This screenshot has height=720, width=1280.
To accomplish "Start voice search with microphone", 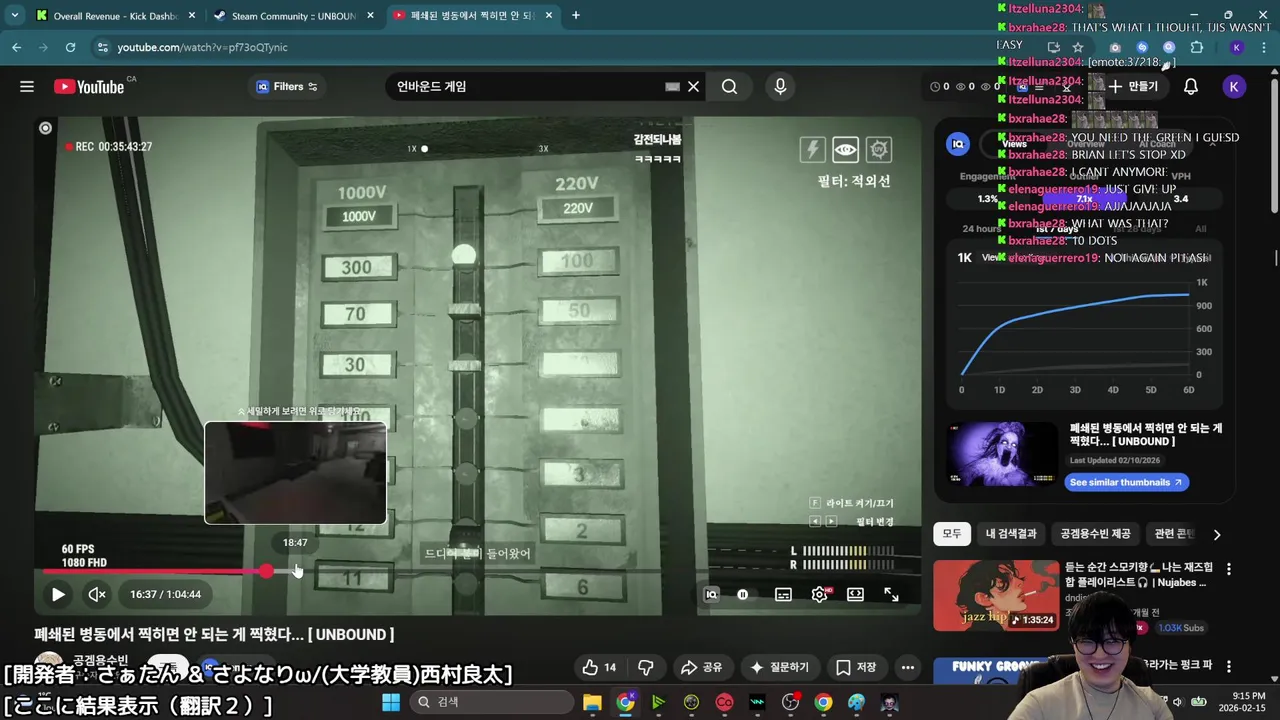I will (x=780, y=87).
